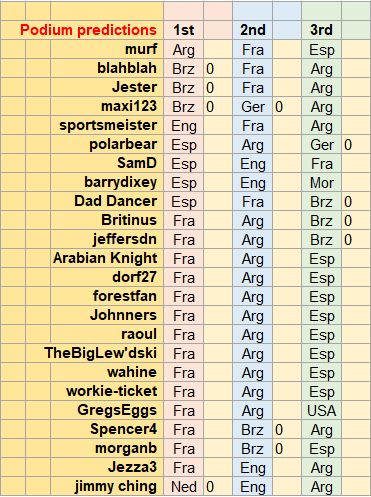The width and height of the screenshot is (371, 497).
Task: Select sportsmeister's Eng first-place cell
Action: [x=183, y=126]
